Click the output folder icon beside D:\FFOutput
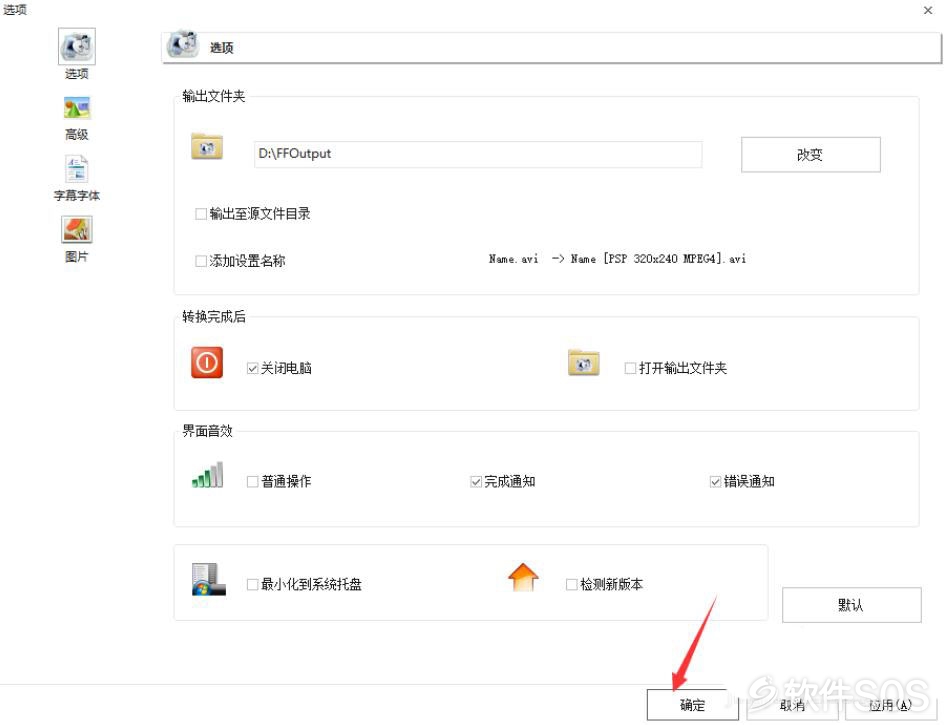Viewport: 944px width, 725px height. pyautogui.click(x=206, y=146)
